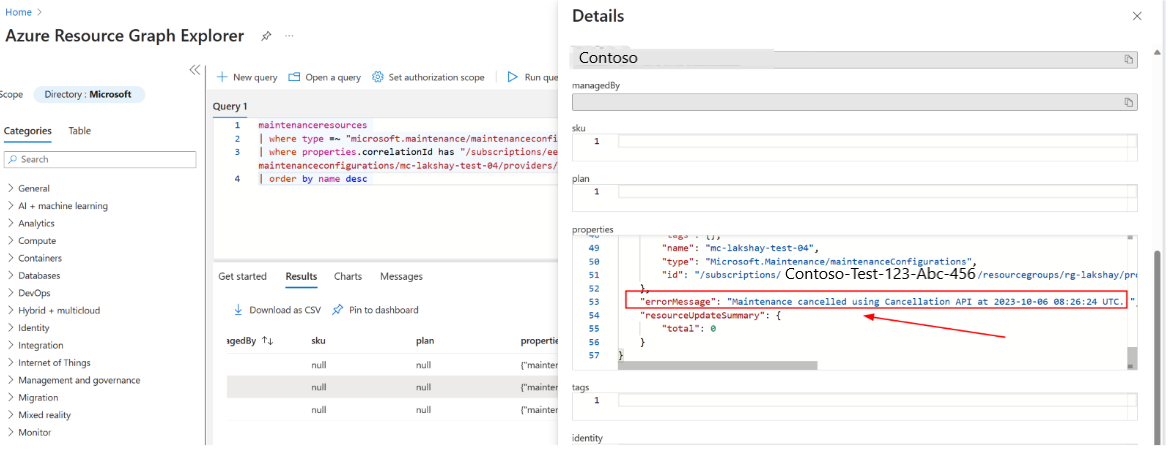
Task: Click 'maintenanceresources' in query editor
Action: 312,125
